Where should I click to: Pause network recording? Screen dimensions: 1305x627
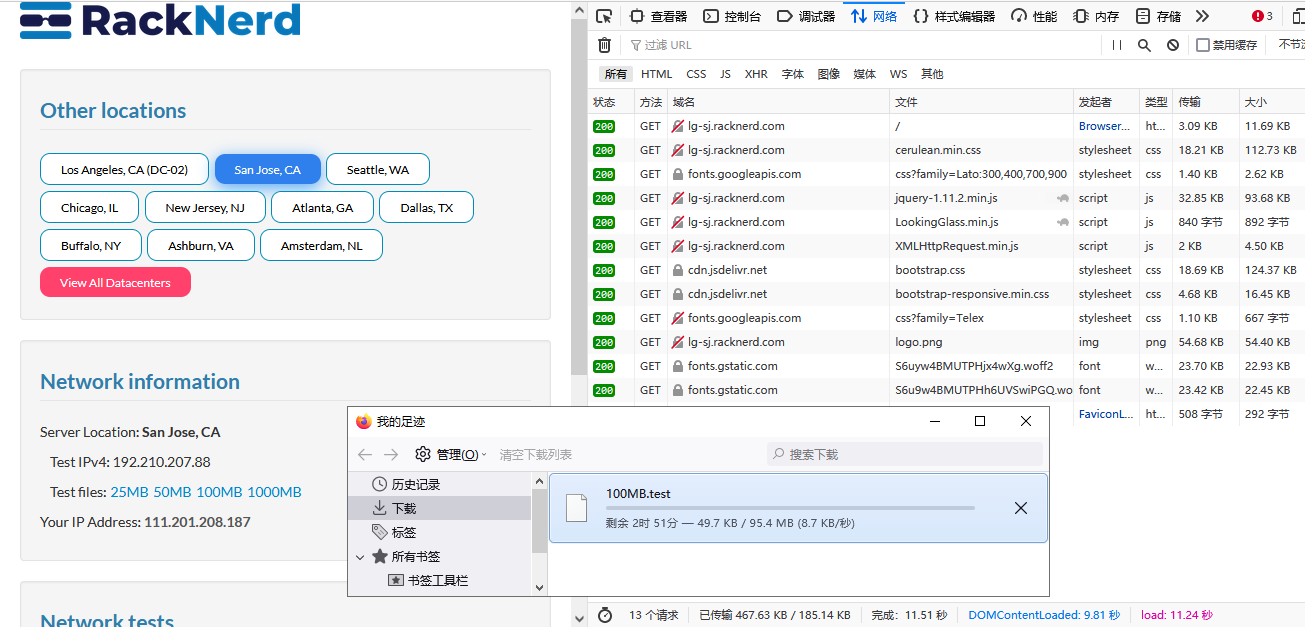pyautogui.click(x=1117, y=45)
